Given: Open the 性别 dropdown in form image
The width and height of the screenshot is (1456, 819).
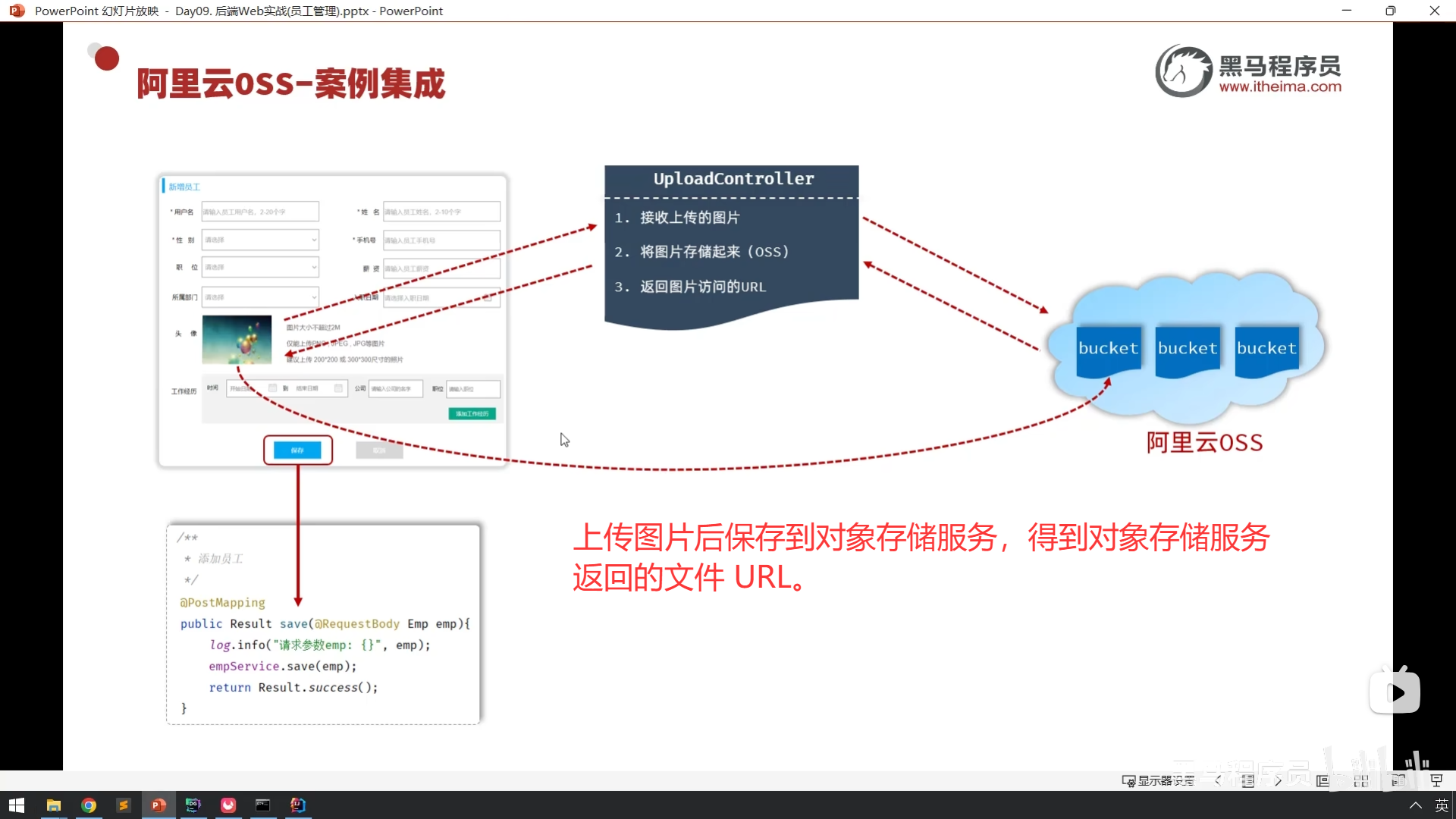Looking at the screenshot, I should point(260,240).
